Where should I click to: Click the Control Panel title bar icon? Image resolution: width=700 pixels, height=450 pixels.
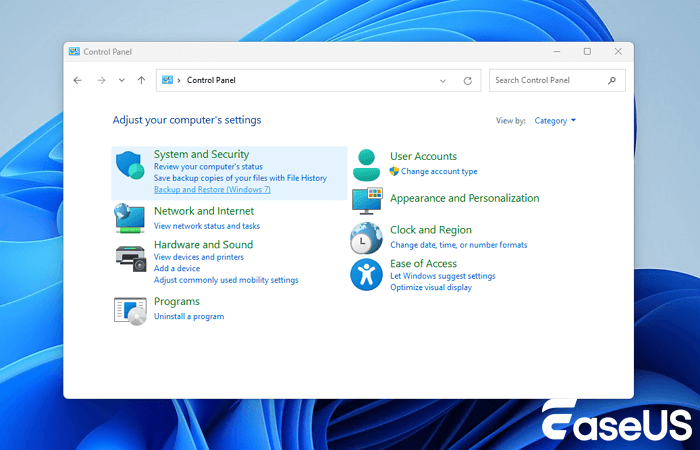[x=74, y=51]
